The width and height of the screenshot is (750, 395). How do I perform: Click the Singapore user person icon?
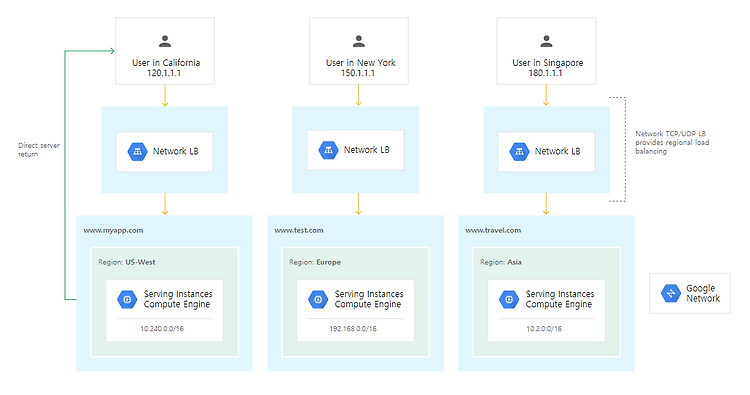click(x=546, y=41)
